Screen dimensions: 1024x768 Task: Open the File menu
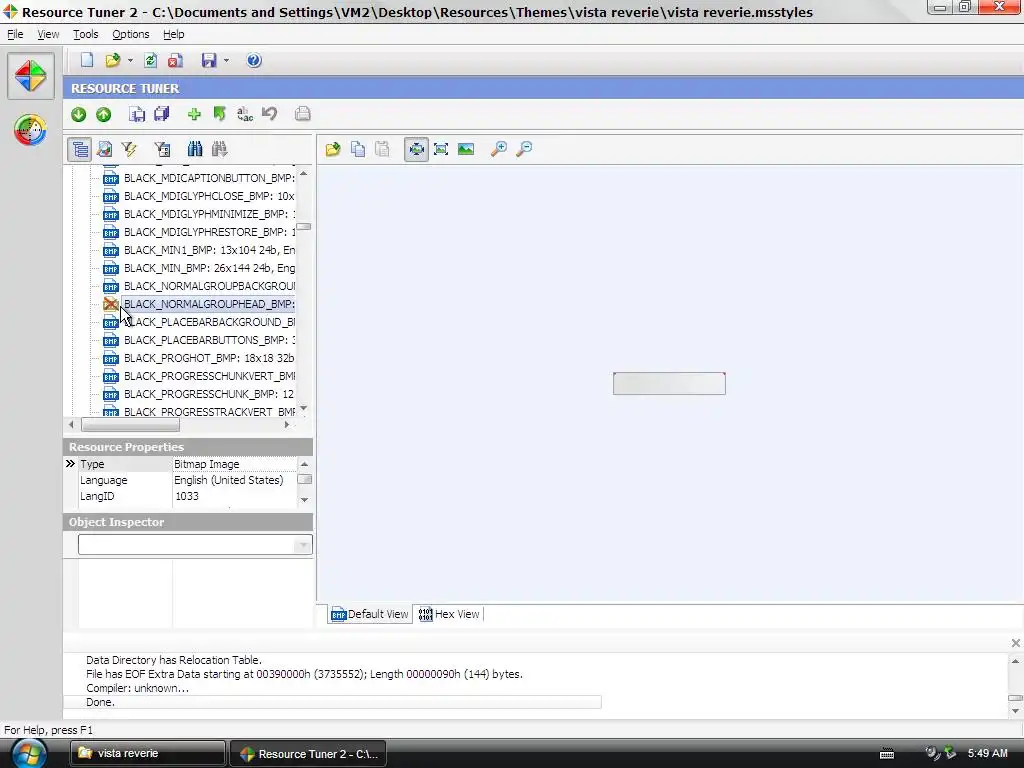coord(15,34)
